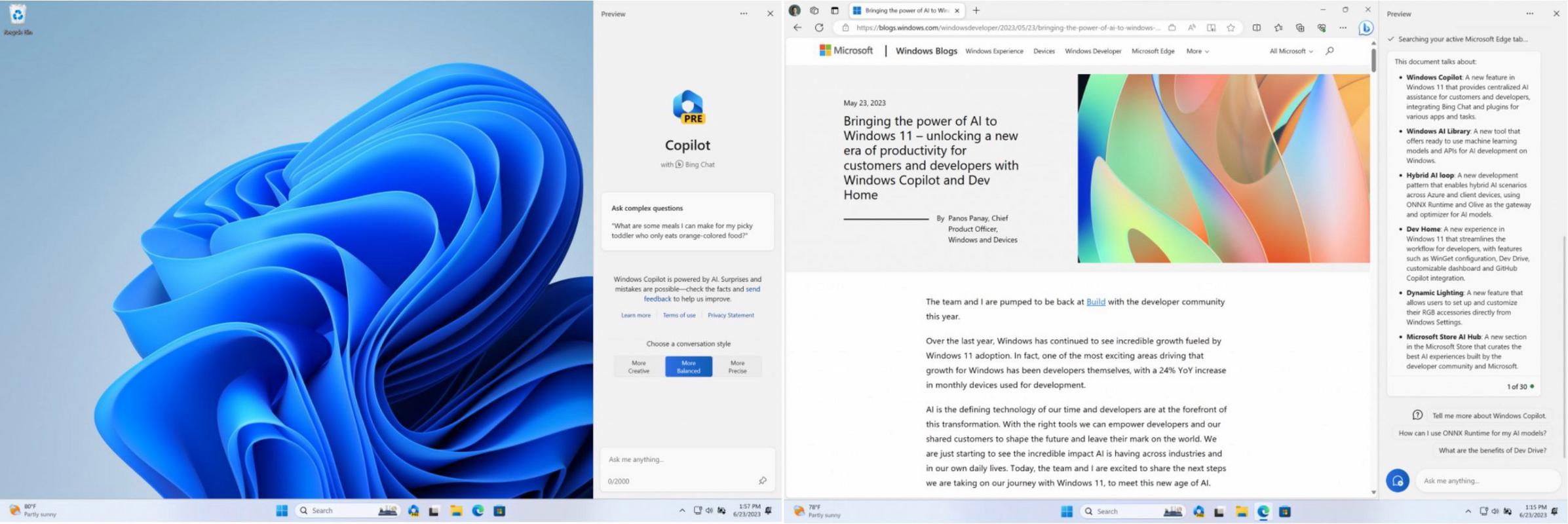Open Windows Developer in the blog navigation

(1093, 51)
